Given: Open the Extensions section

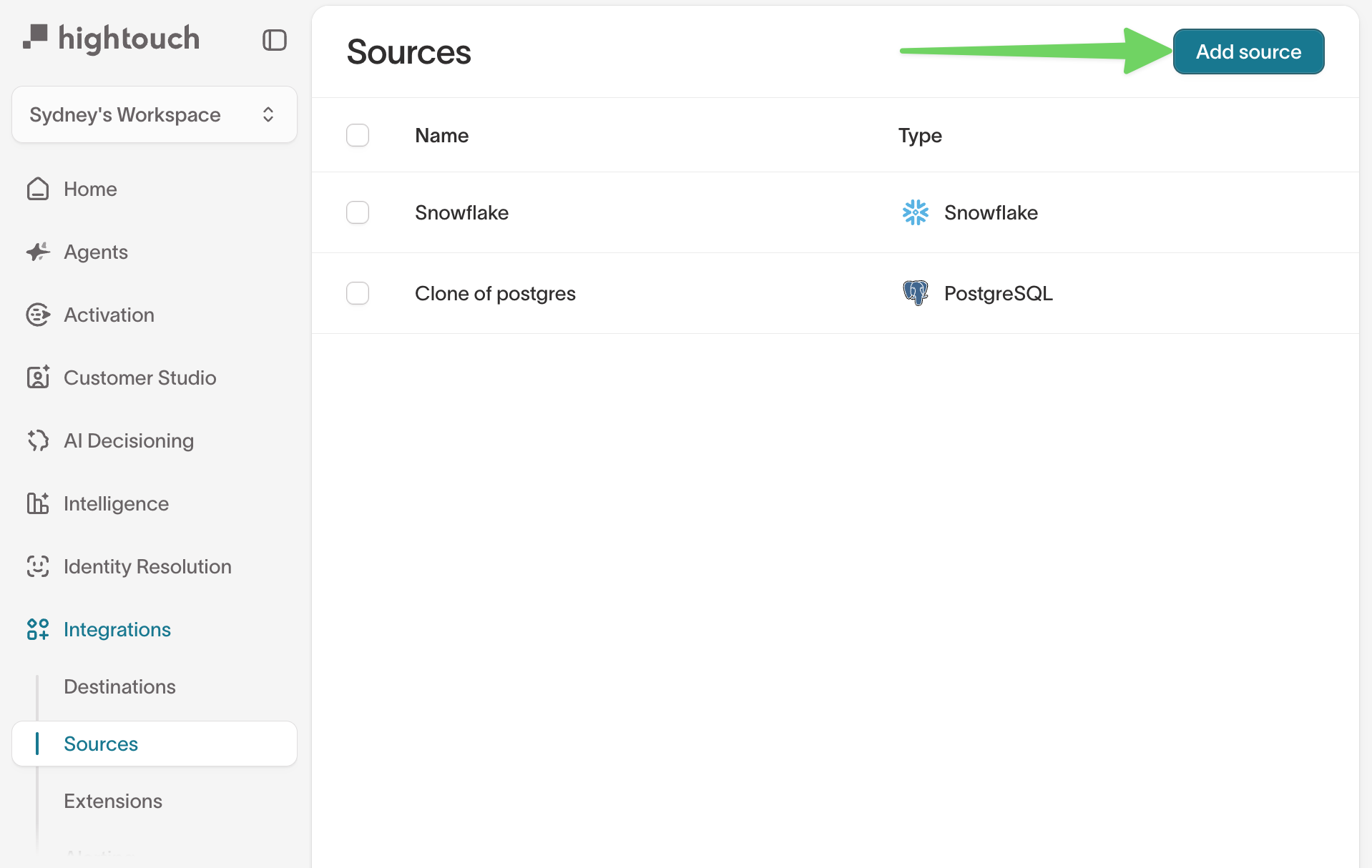Looking at the screenshot, I should pos(112,801).
